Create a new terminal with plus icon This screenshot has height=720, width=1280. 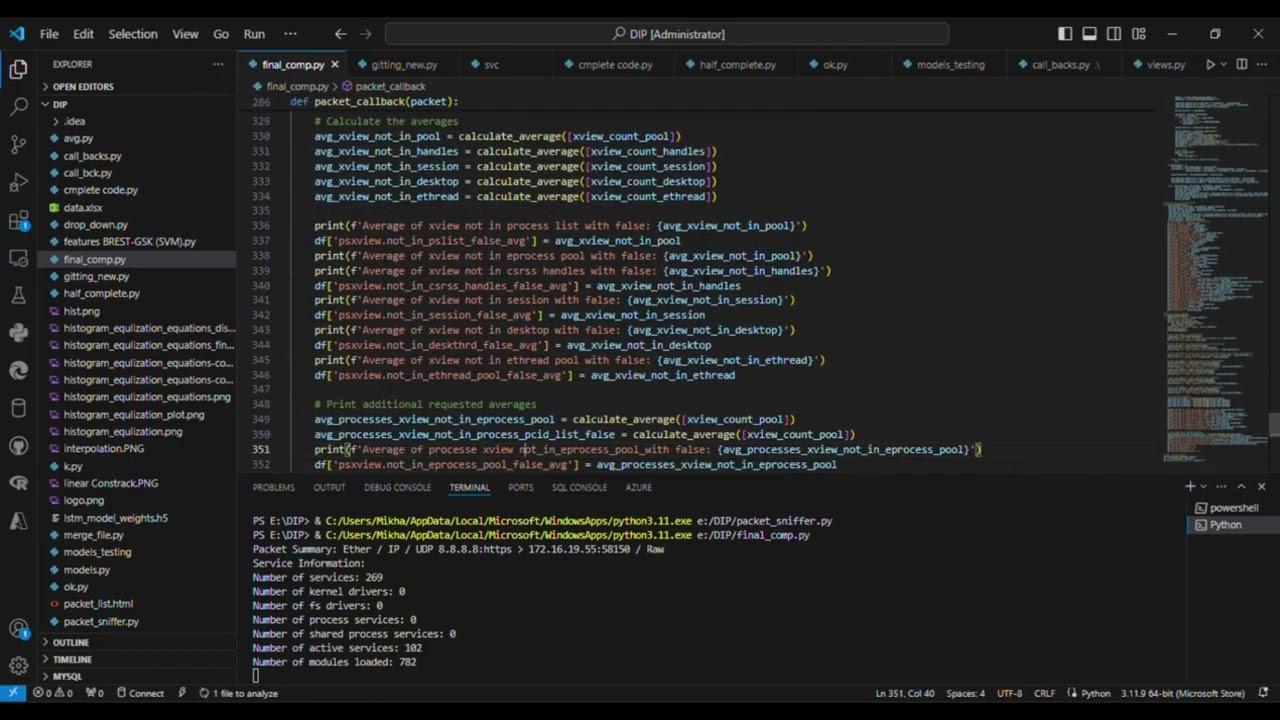[1190, 487]
